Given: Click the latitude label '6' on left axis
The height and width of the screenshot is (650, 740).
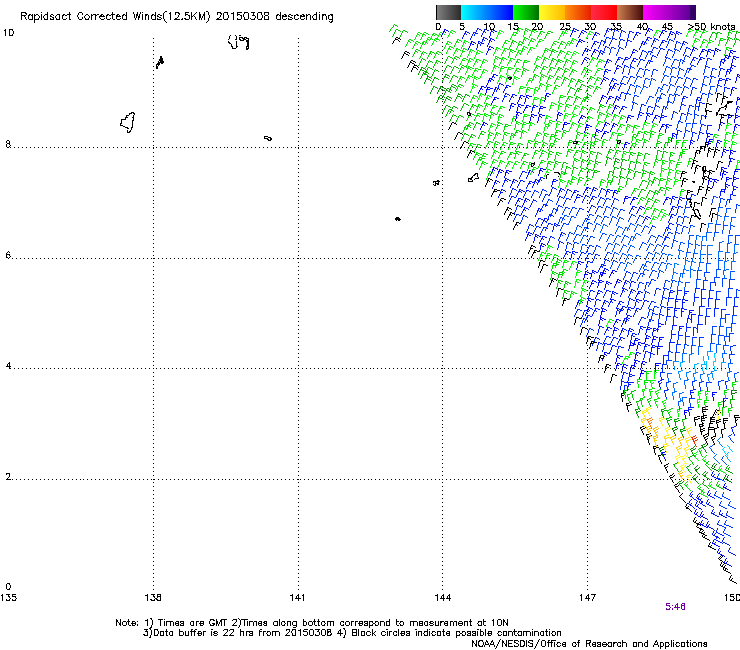Looking at the screenshot, I should pos(8,255).
